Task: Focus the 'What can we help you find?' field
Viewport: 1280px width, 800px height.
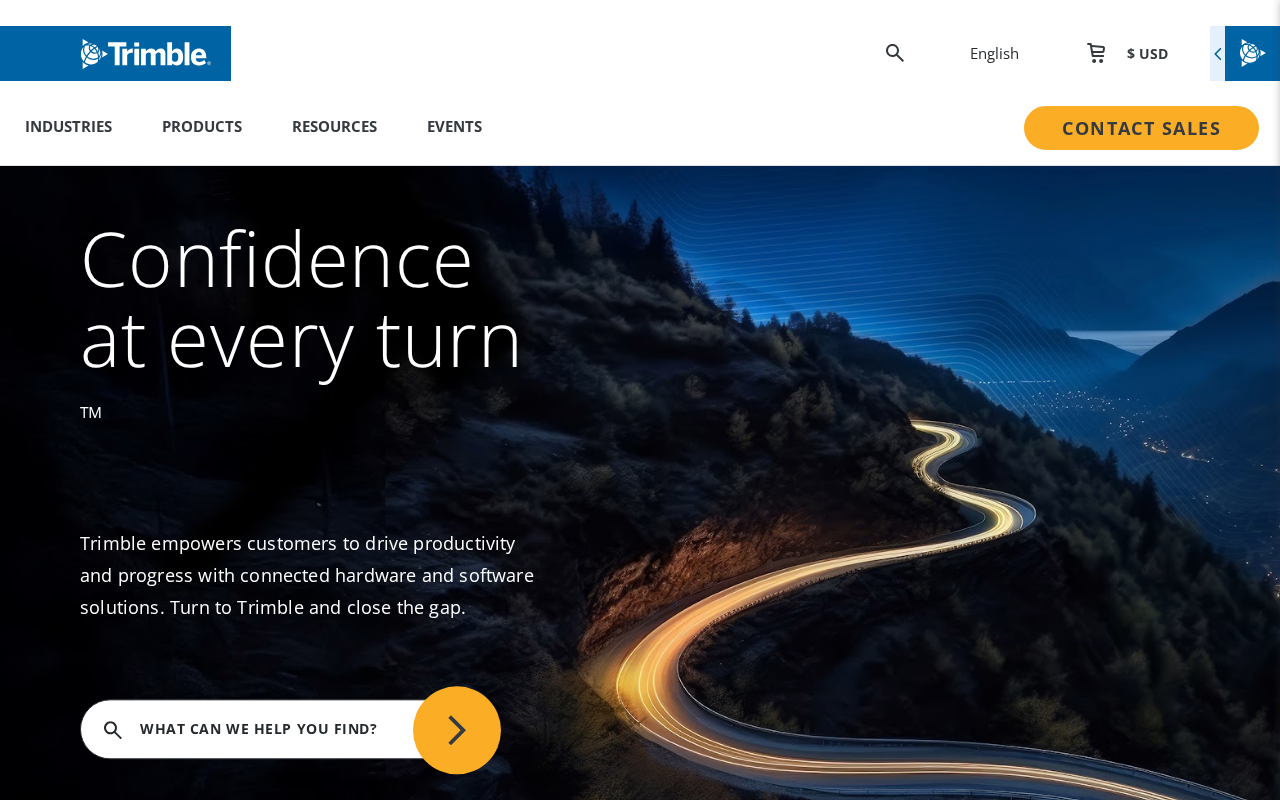Action: [x=258, y=729]
